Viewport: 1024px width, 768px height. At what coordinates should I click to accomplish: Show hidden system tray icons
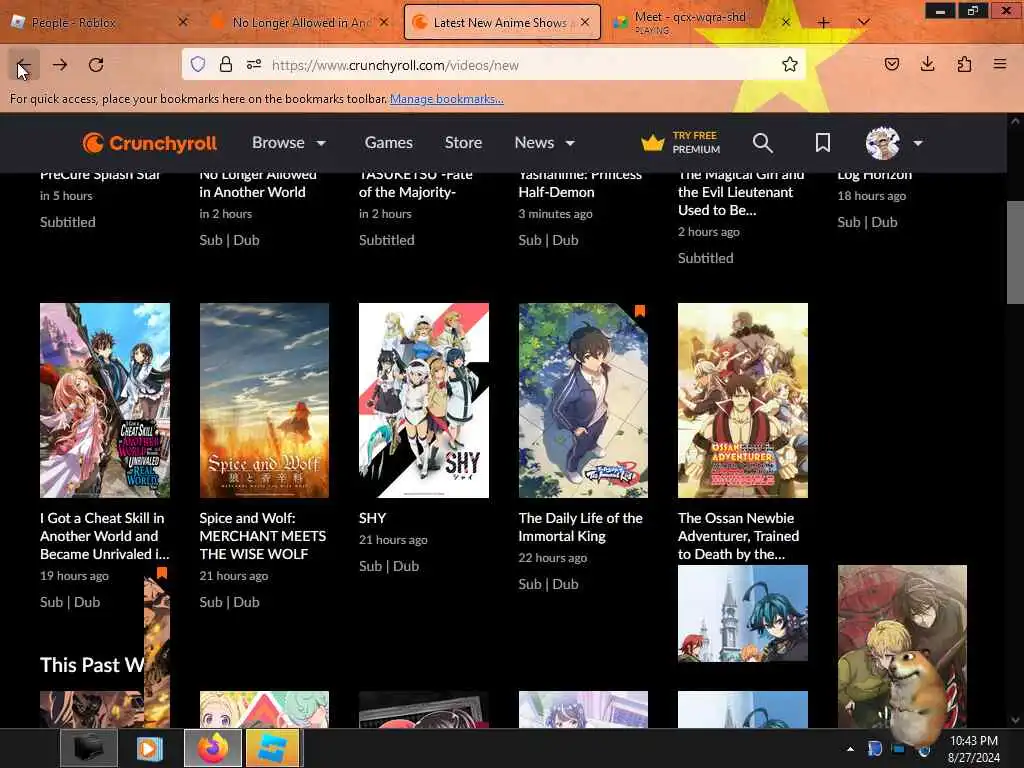click(x=850, y=748)
